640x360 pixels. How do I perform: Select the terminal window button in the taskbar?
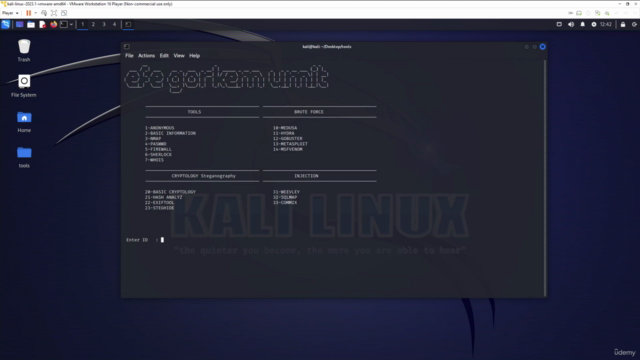[x=128, y=24]
